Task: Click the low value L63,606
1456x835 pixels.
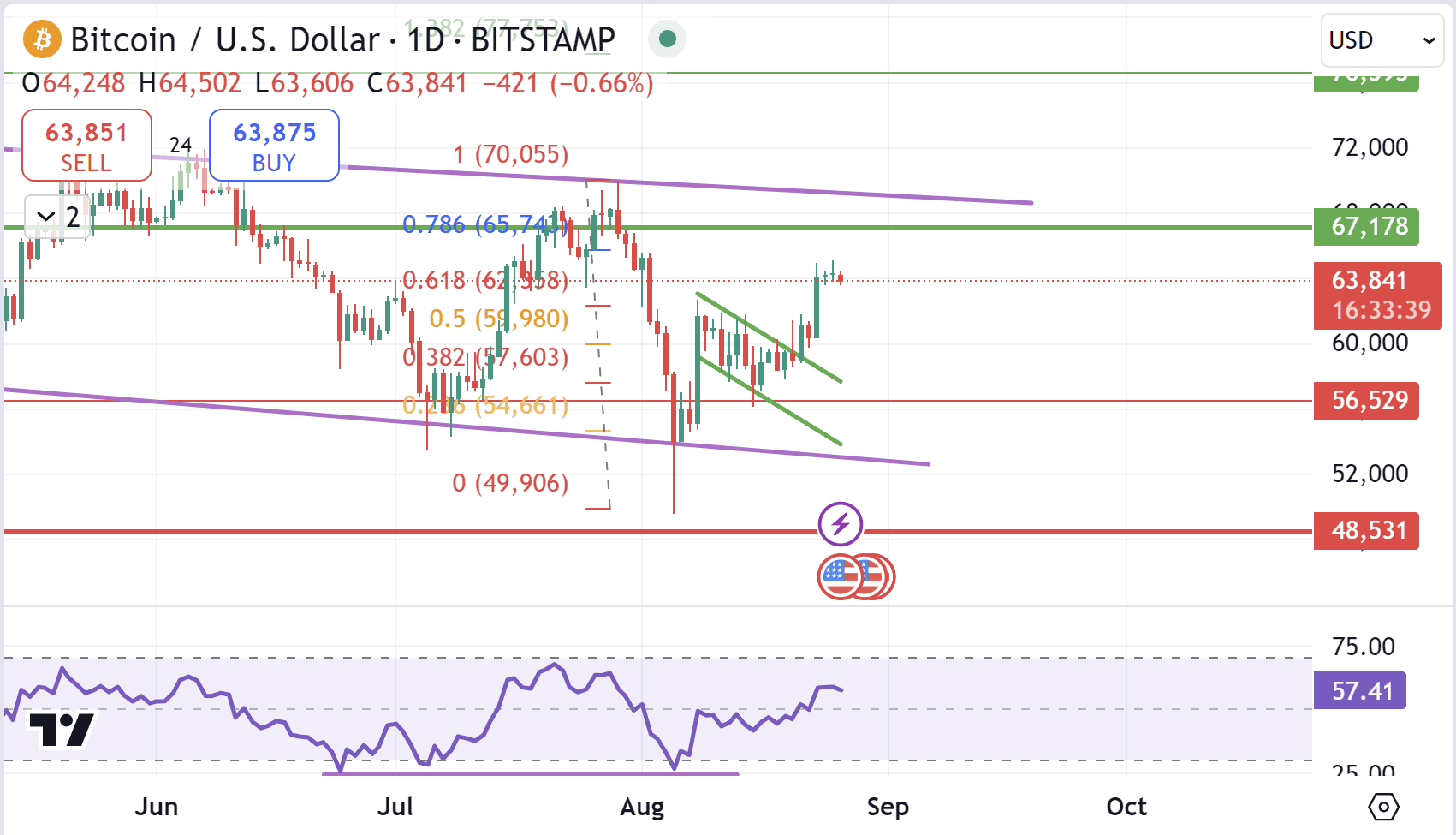Action: click(304, 84)
